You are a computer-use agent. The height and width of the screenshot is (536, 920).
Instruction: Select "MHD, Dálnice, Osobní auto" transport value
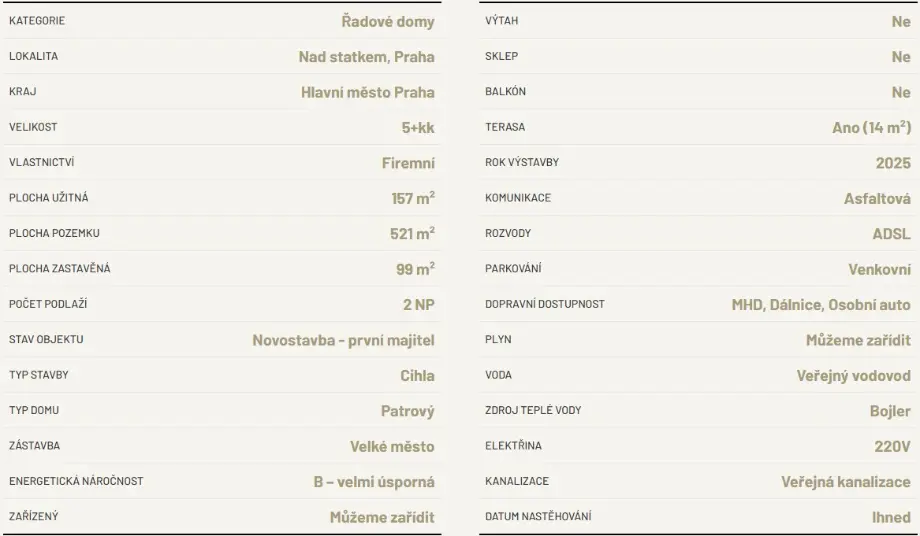click(821, 305)
